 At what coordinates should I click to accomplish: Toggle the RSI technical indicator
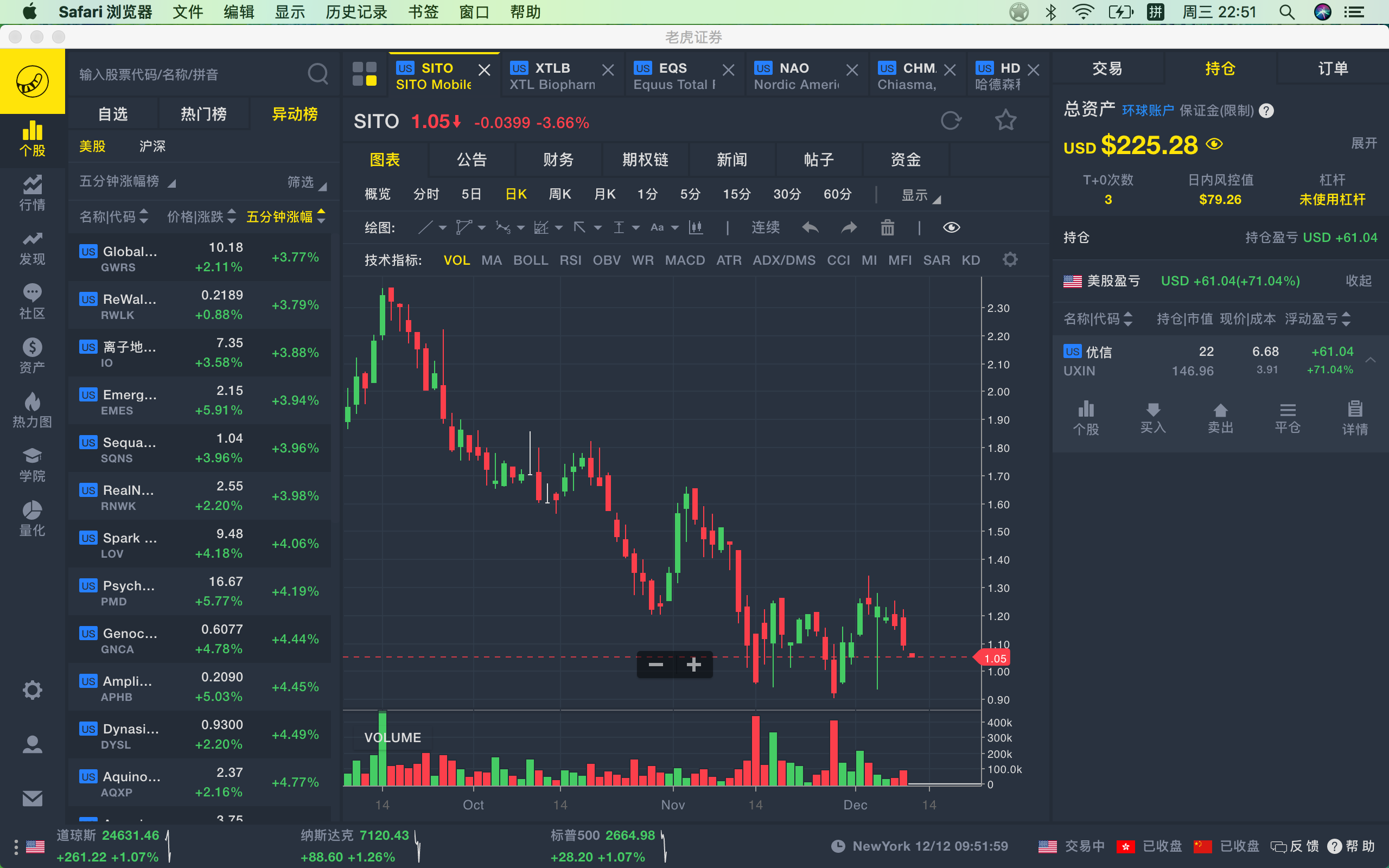(x=571, y=260)
